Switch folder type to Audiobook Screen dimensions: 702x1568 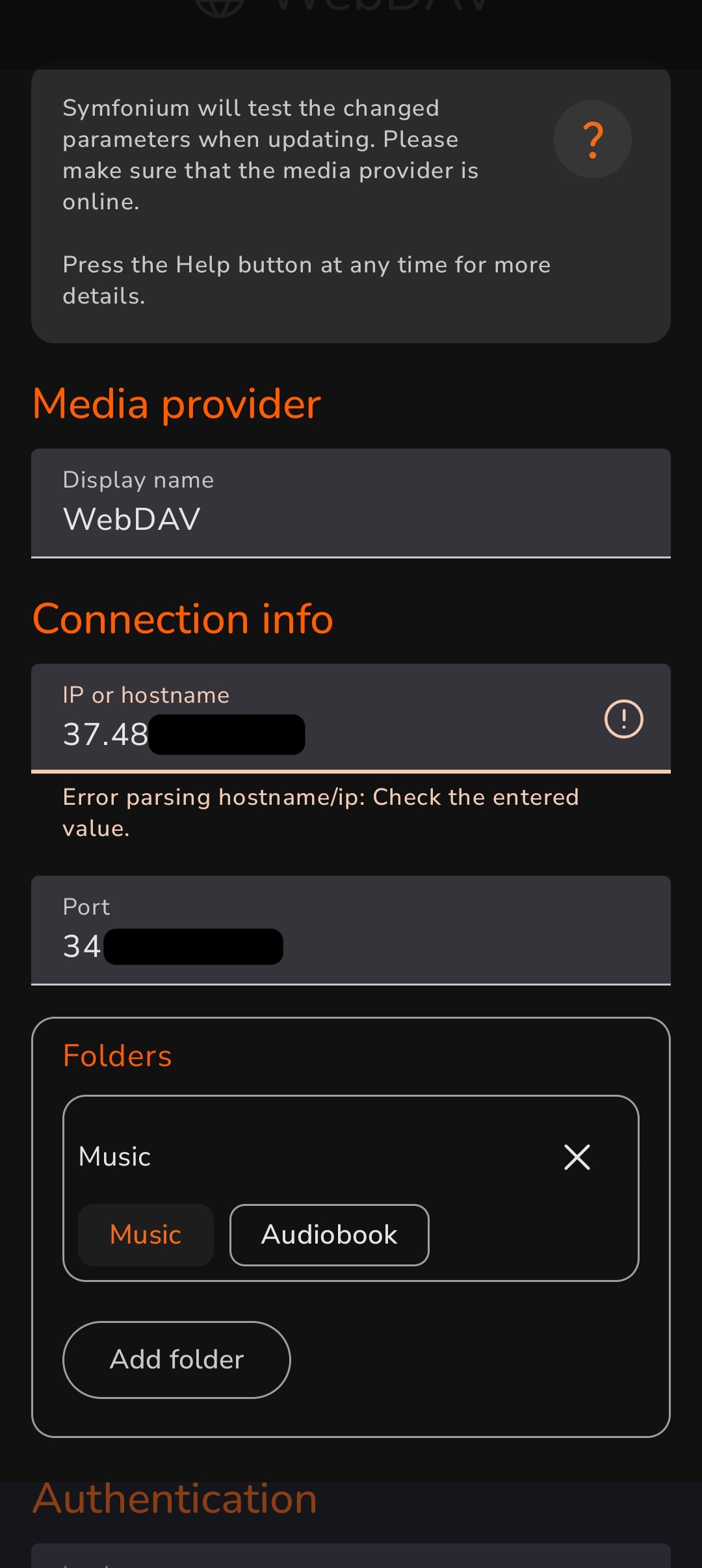tap(329, 1235)
